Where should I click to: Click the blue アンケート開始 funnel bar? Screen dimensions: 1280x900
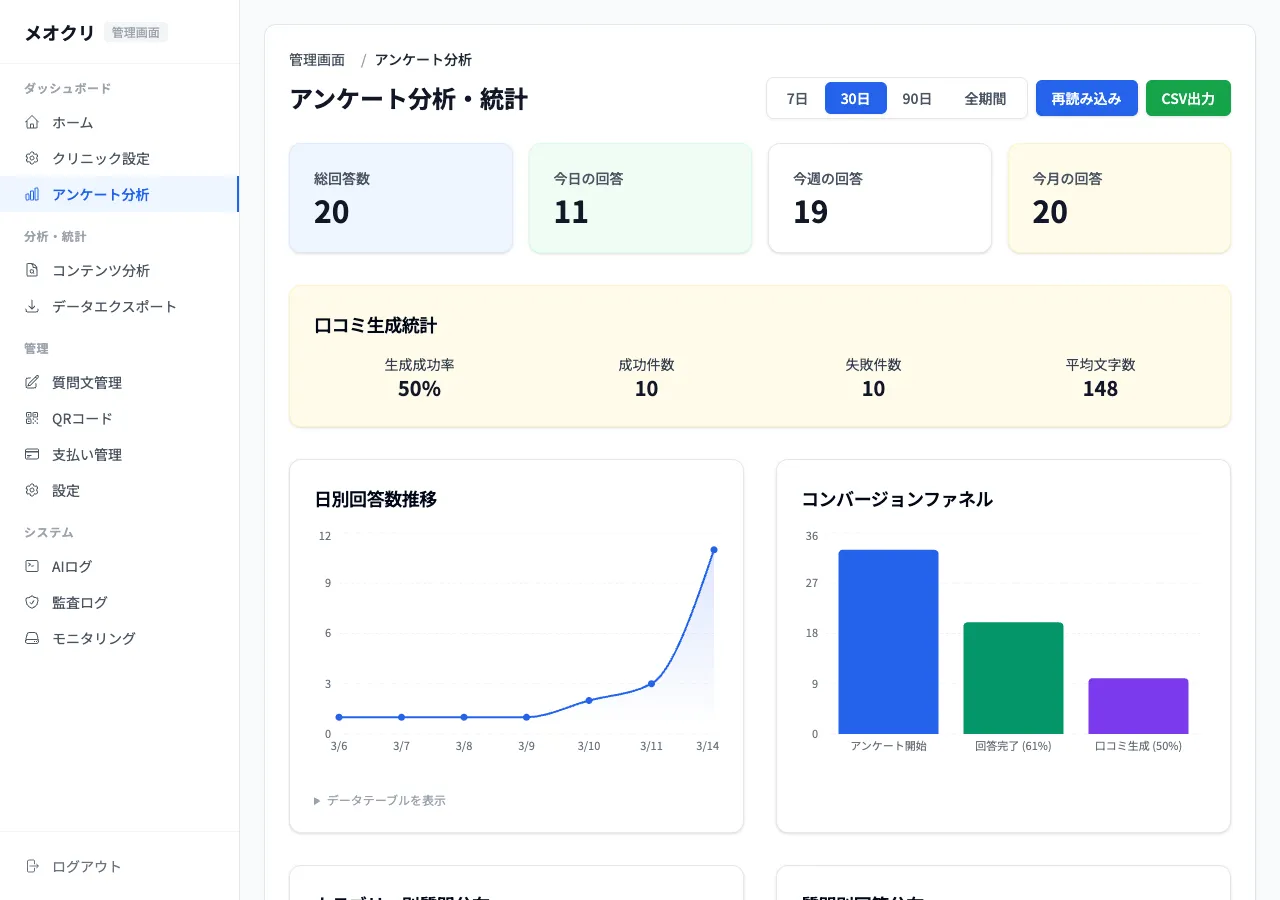(888, 642)
